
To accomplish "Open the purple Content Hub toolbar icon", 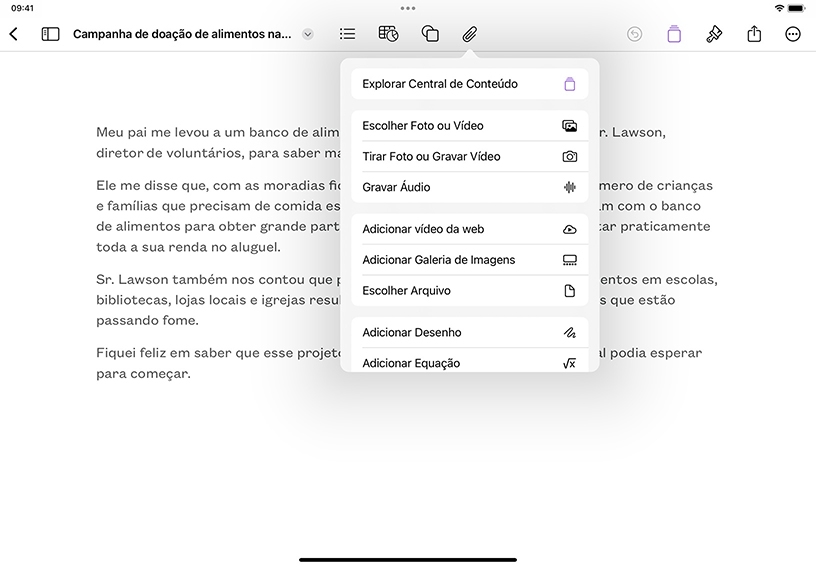I will coord(674,34).
